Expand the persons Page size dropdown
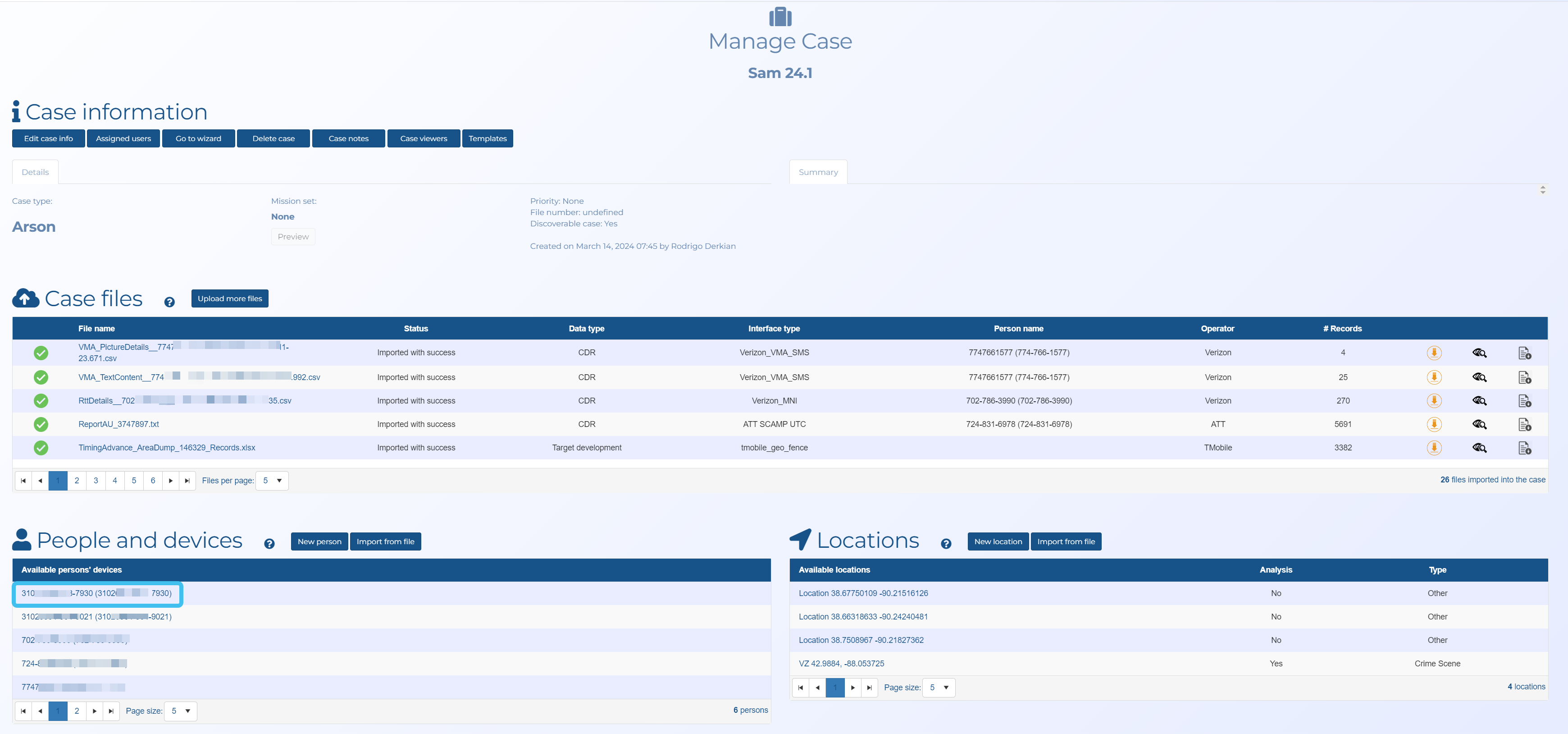The width and height of the screenshot is (1568, 734). point(181,711)
